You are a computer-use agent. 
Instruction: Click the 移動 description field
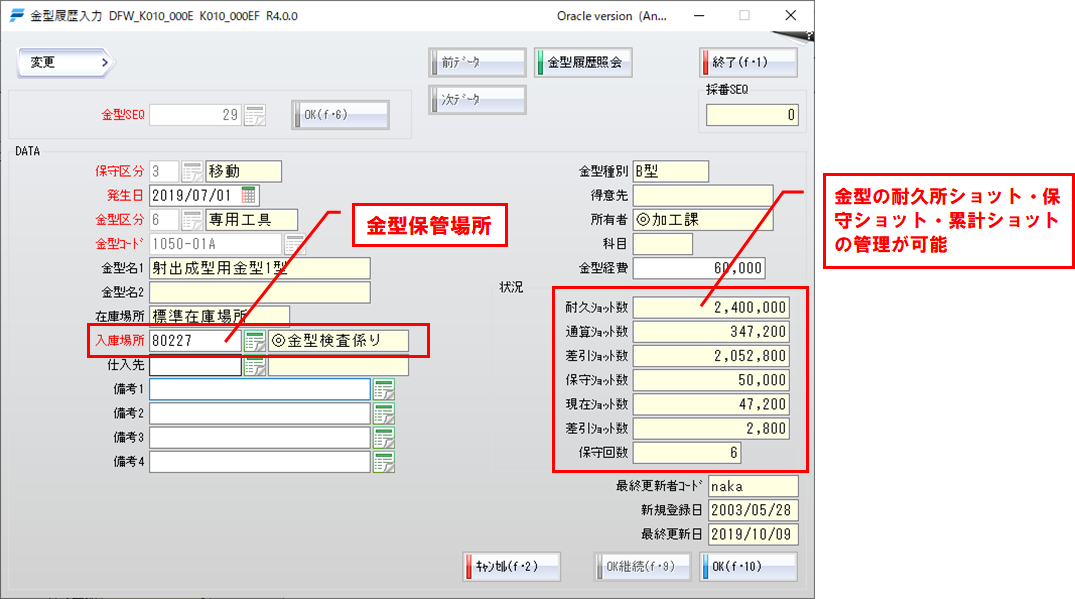[243, 171]
